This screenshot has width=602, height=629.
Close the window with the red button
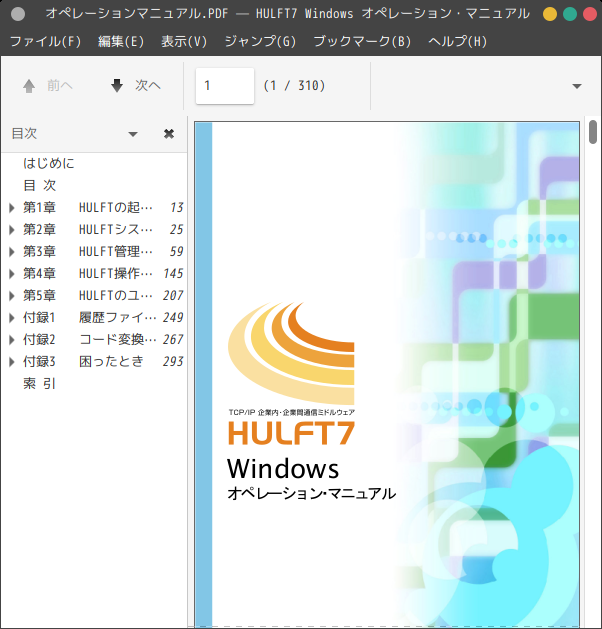tap(589, 14)
